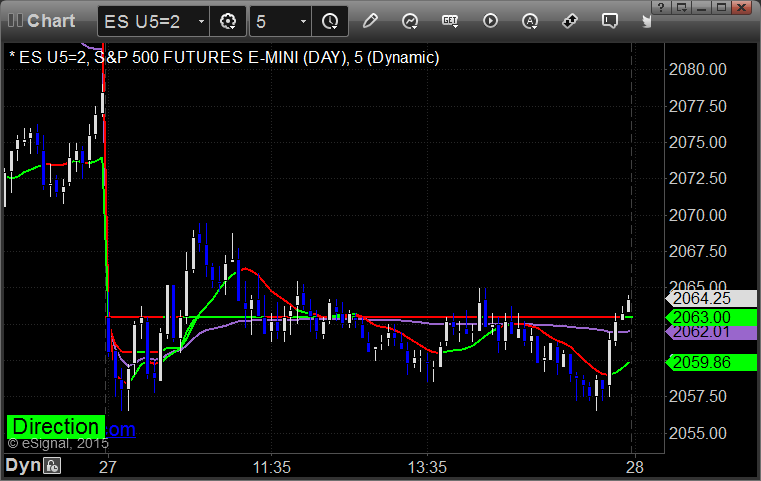The height and width of the screenshot is (481, 761).
Task: Click the 2064.25 last price marker
Action: coord(711,299)
